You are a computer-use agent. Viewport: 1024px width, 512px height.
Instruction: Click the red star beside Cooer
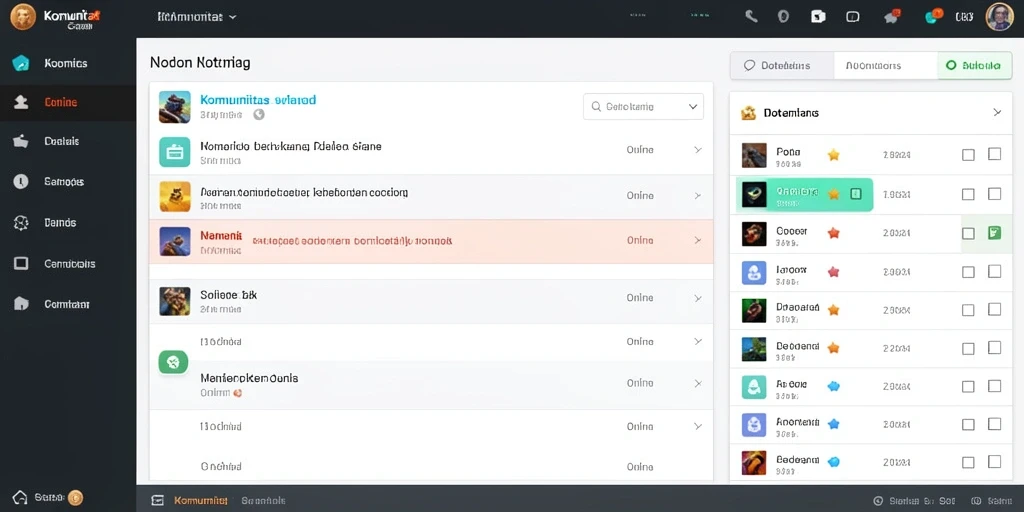[833, 232]
